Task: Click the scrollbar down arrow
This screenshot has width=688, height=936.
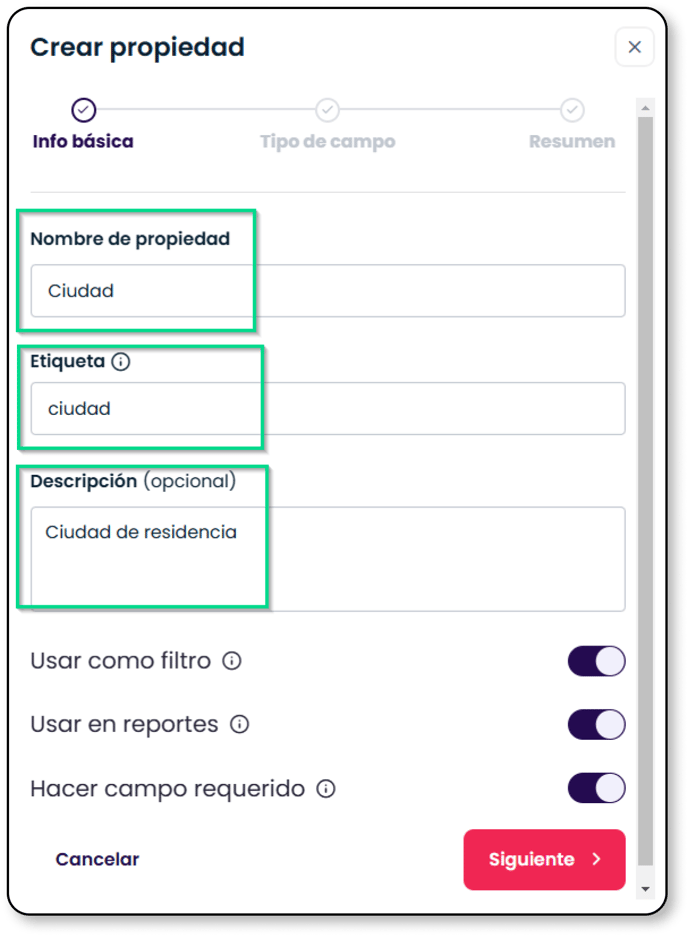Action: [645, 889]
